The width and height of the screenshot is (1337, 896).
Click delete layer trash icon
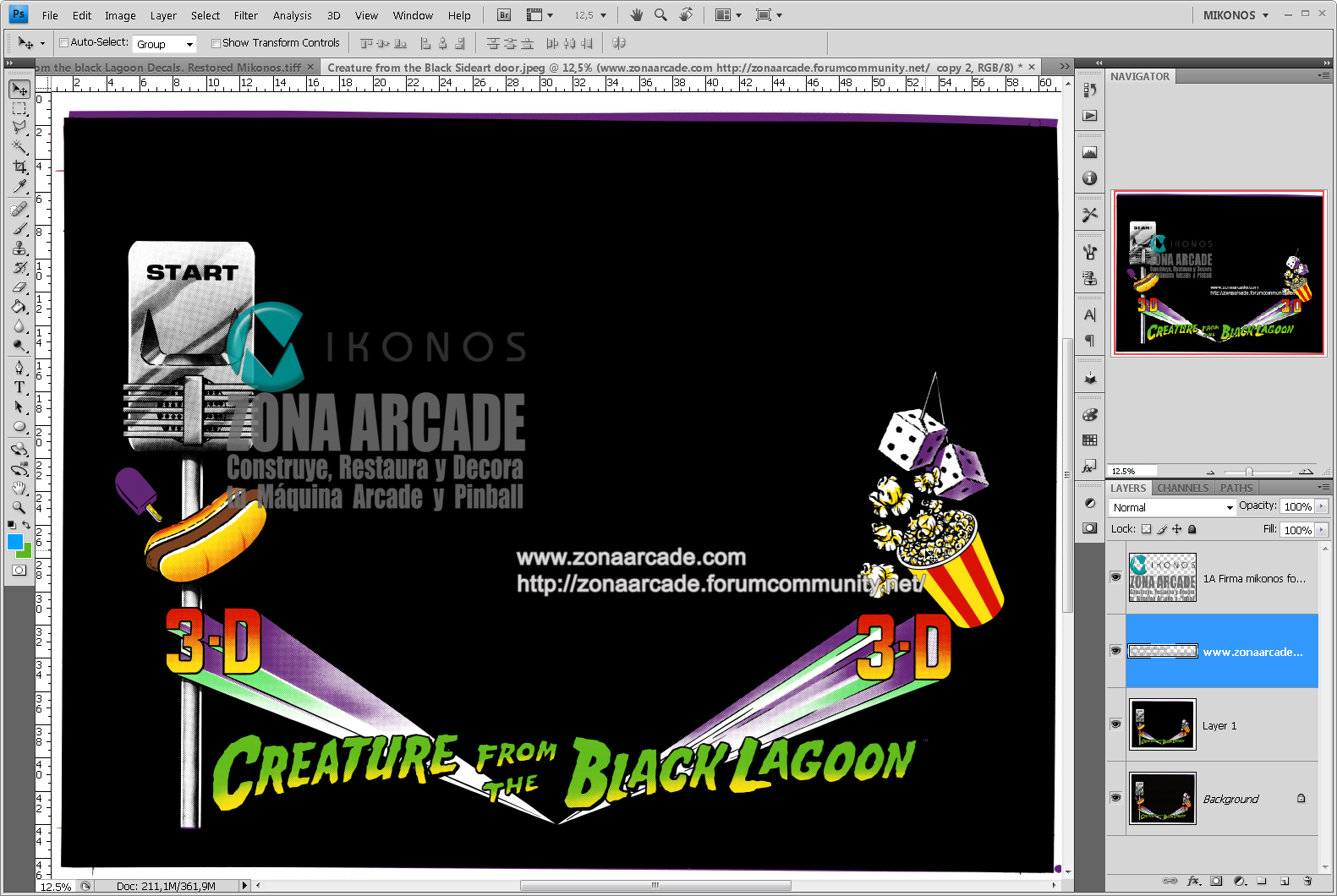1307,881
